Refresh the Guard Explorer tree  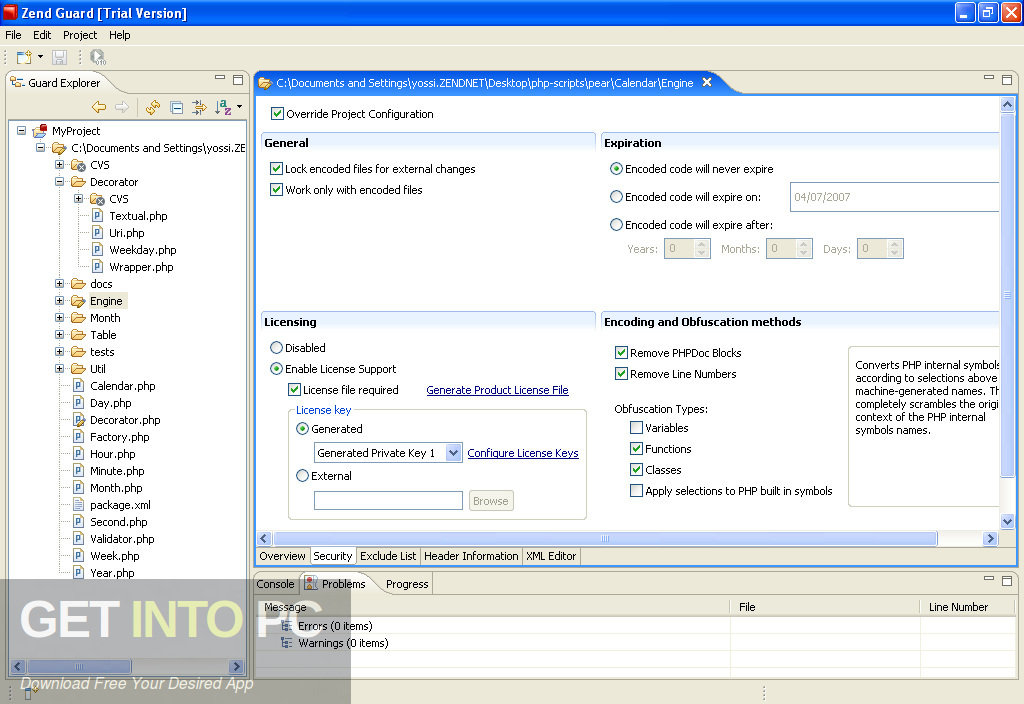[152, 107]
